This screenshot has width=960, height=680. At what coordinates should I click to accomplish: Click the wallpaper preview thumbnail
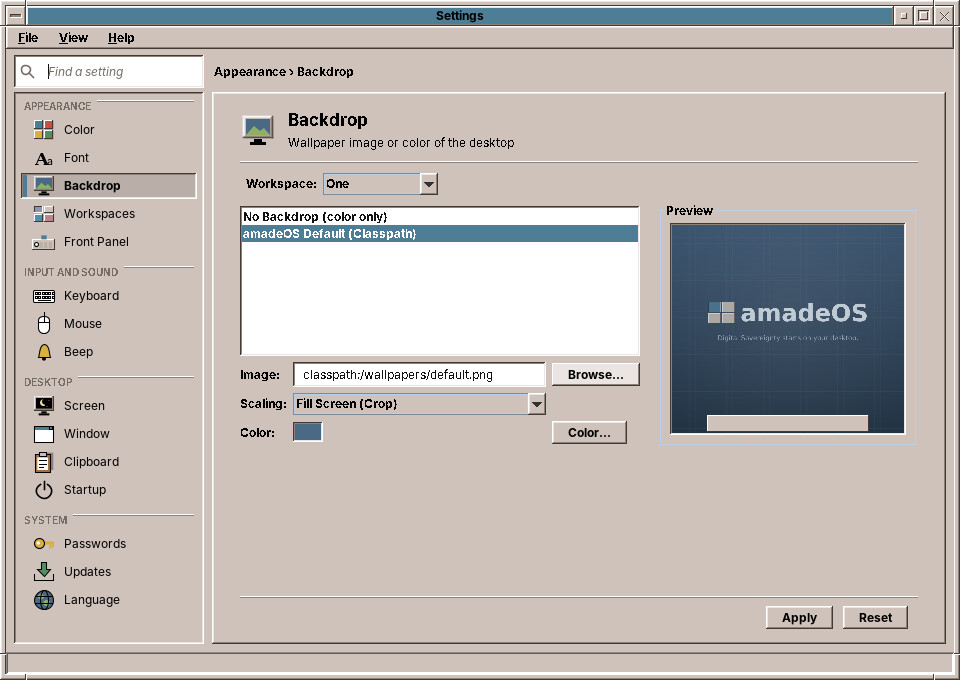tap(788, 329)
